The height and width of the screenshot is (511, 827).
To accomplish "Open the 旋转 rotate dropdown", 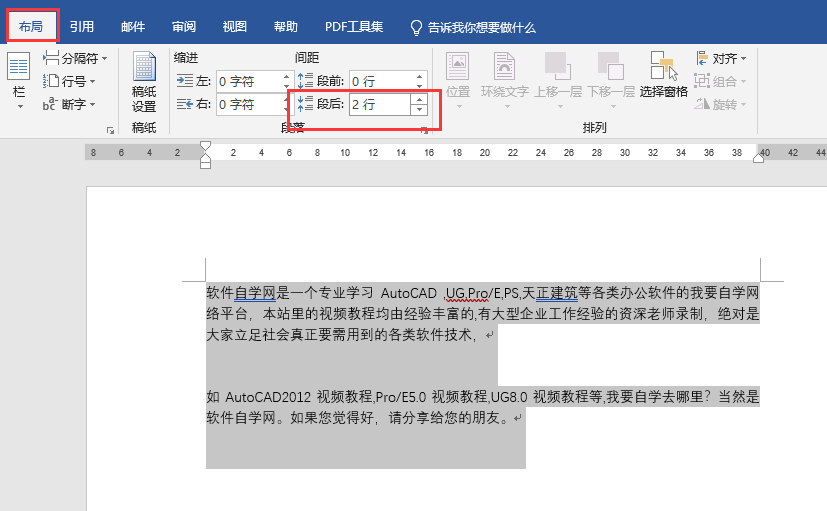I will 720,104.
